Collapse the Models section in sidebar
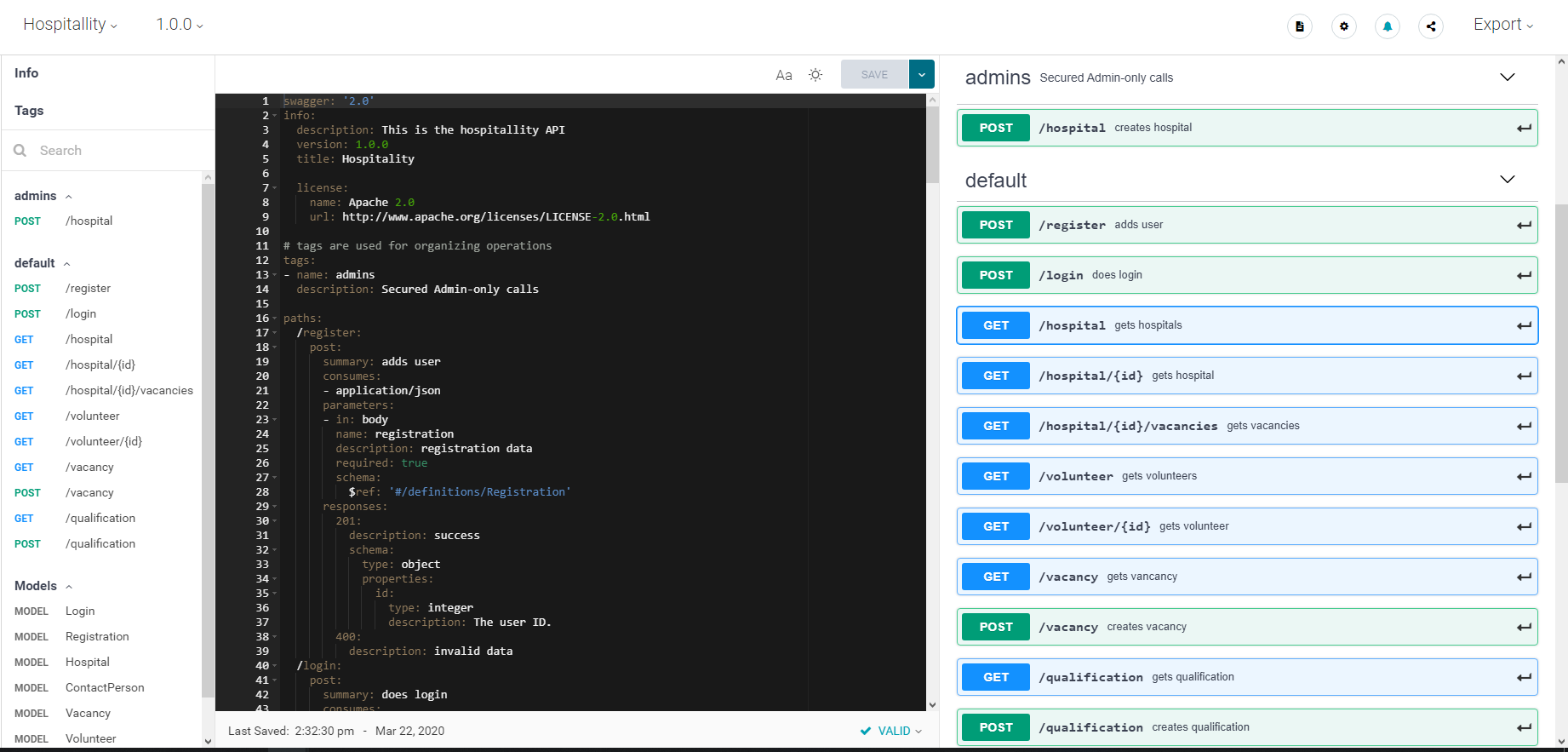1568x752 pixels. pos(70,587)
